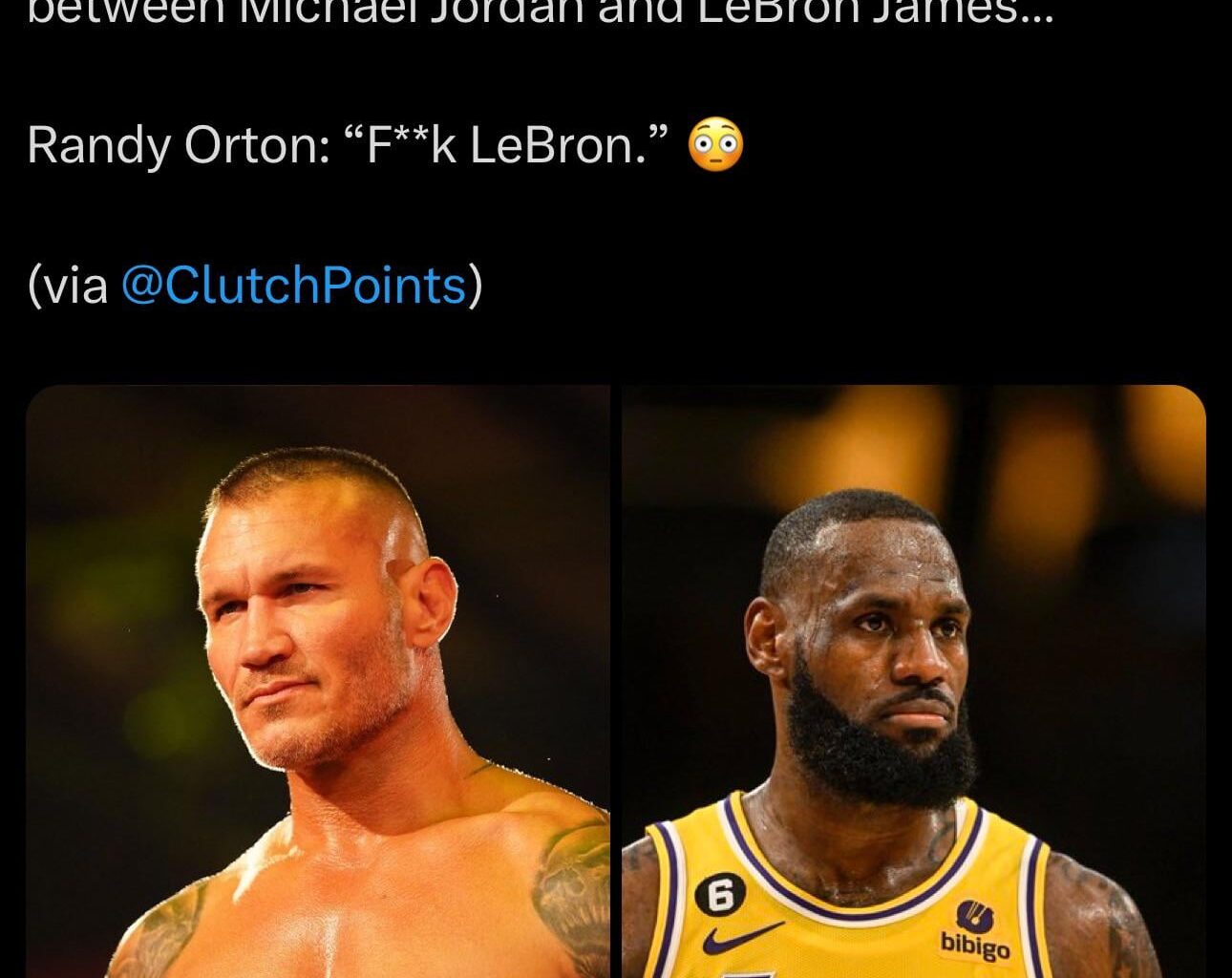
Task: Click the number 6 patch on jersey
Action: coord(721,896)
